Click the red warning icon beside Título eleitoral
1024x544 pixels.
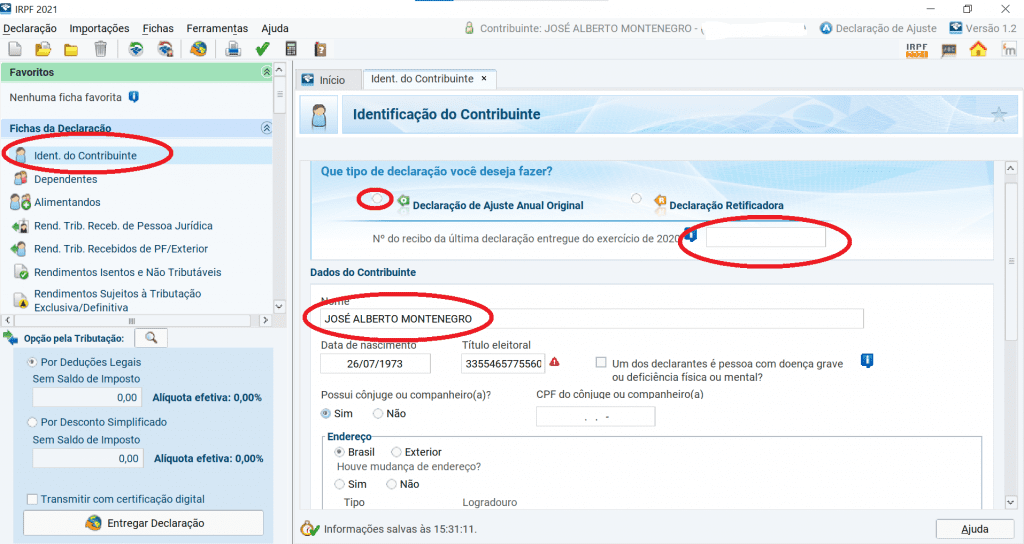[x=554, y=362]
